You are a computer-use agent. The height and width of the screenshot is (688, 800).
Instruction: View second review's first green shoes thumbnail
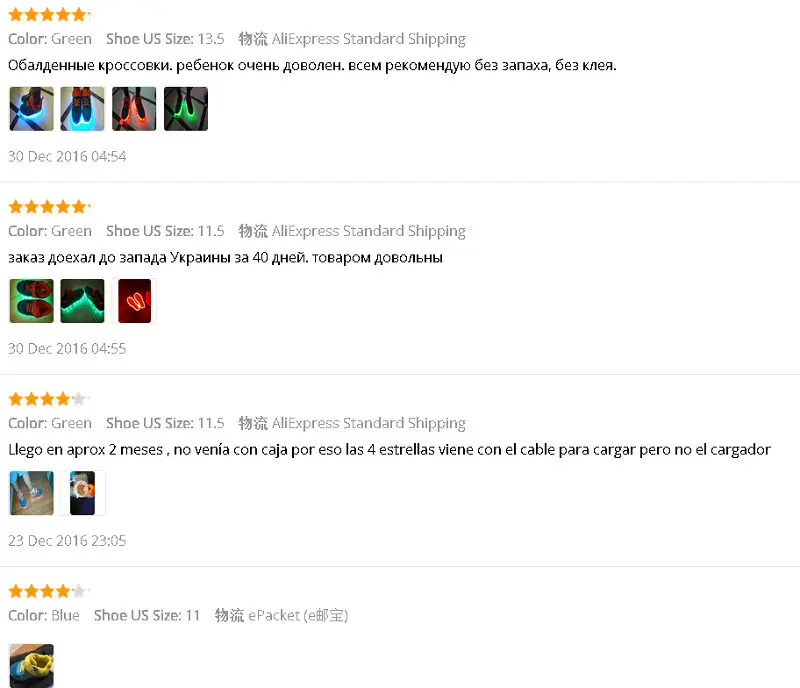[31, 301]
